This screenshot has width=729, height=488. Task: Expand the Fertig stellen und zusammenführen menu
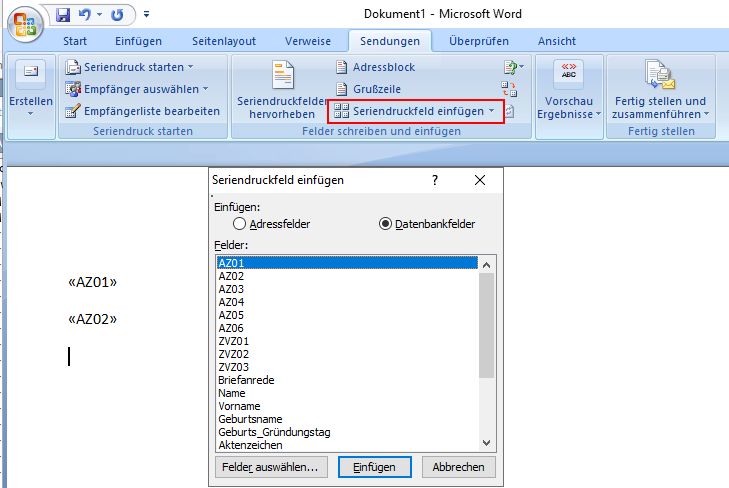[660, 90]
